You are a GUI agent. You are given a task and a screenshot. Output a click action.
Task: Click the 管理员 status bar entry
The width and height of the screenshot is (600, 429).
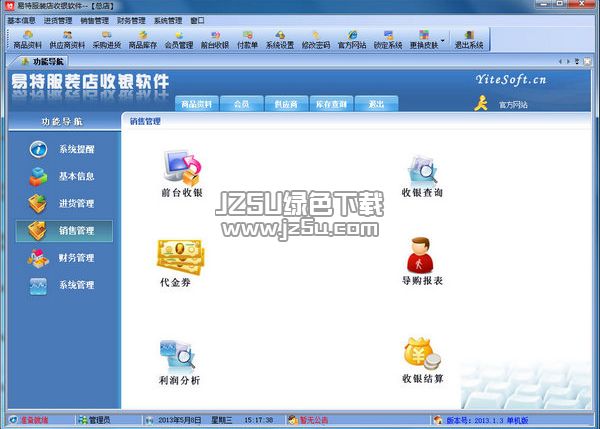(x=95, y=420)
